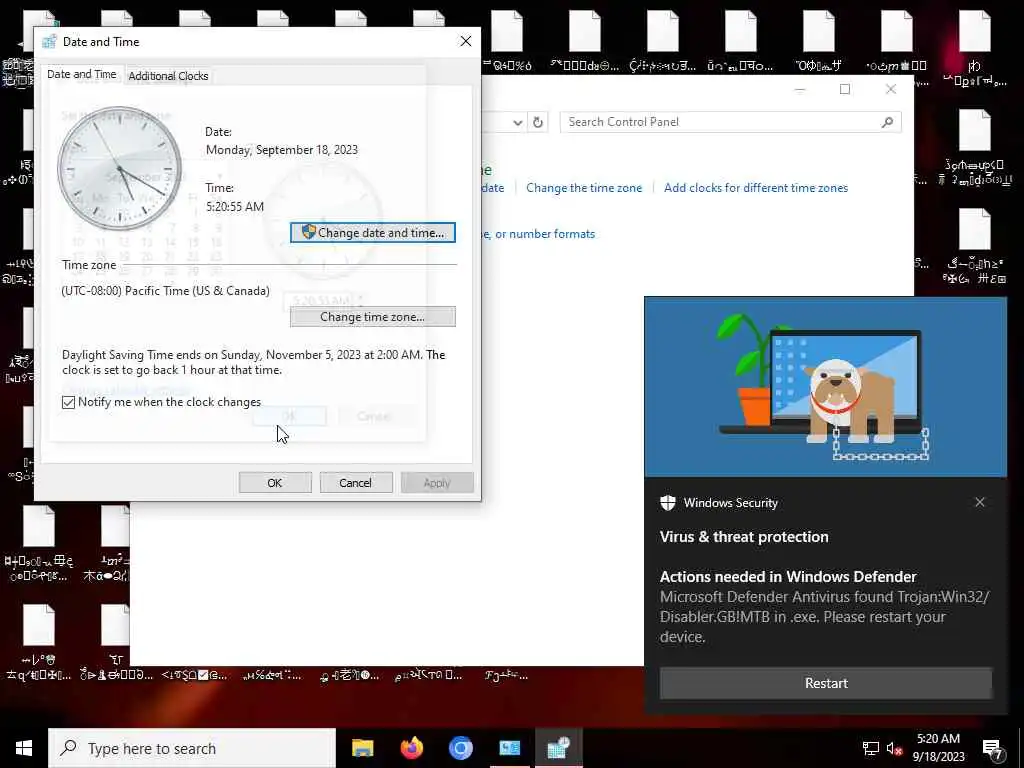Click the taskbar search box

click(x=192, y=748)
